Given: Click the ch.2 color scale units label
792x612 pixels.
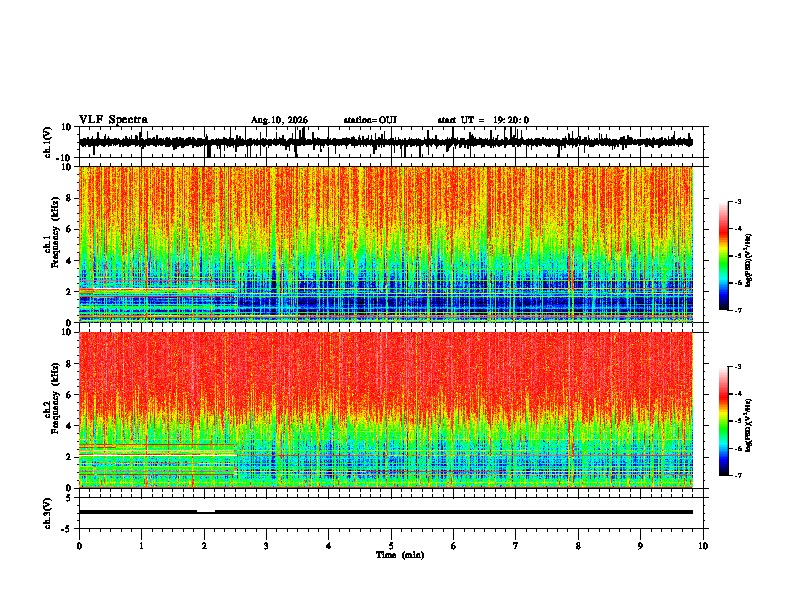Looking at the screenshot, I should coord(749,425).
